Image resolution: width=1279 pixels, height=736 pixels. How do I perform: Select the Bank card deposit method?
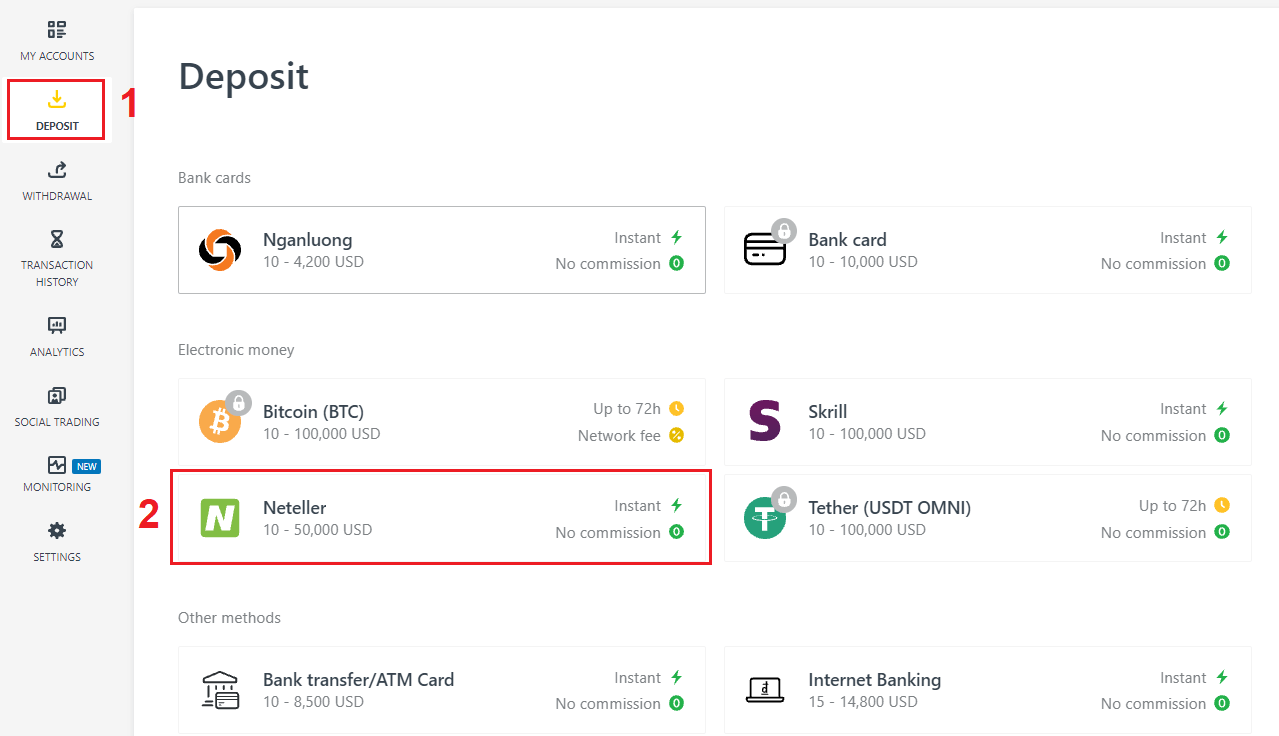click(987, 250)
